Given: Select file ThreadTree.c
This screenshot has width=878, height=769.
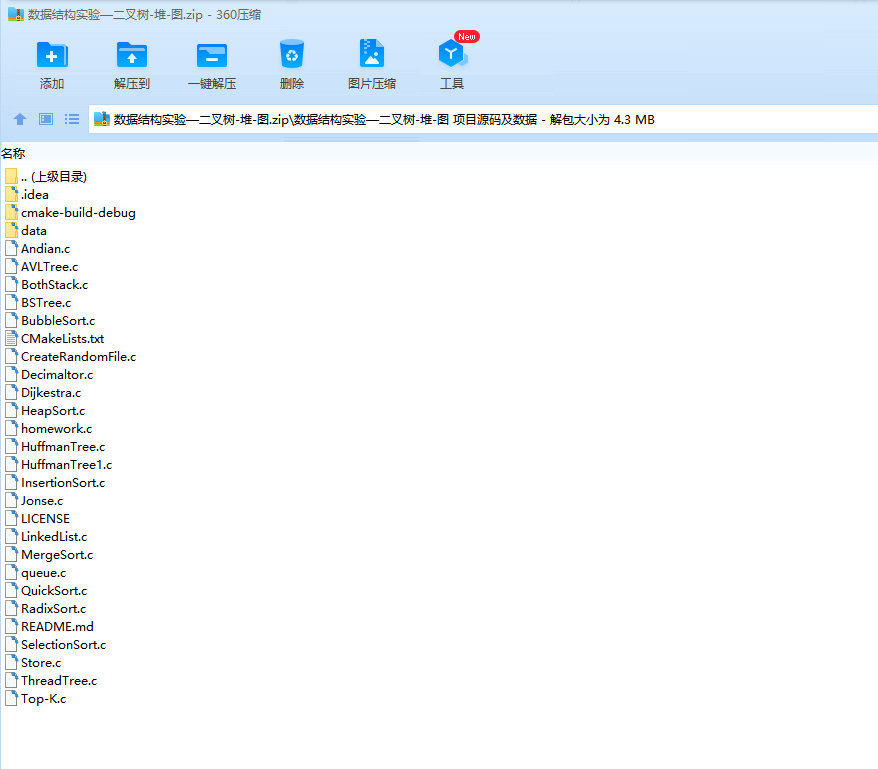Looking at the screenshot, I should (51, 681).
